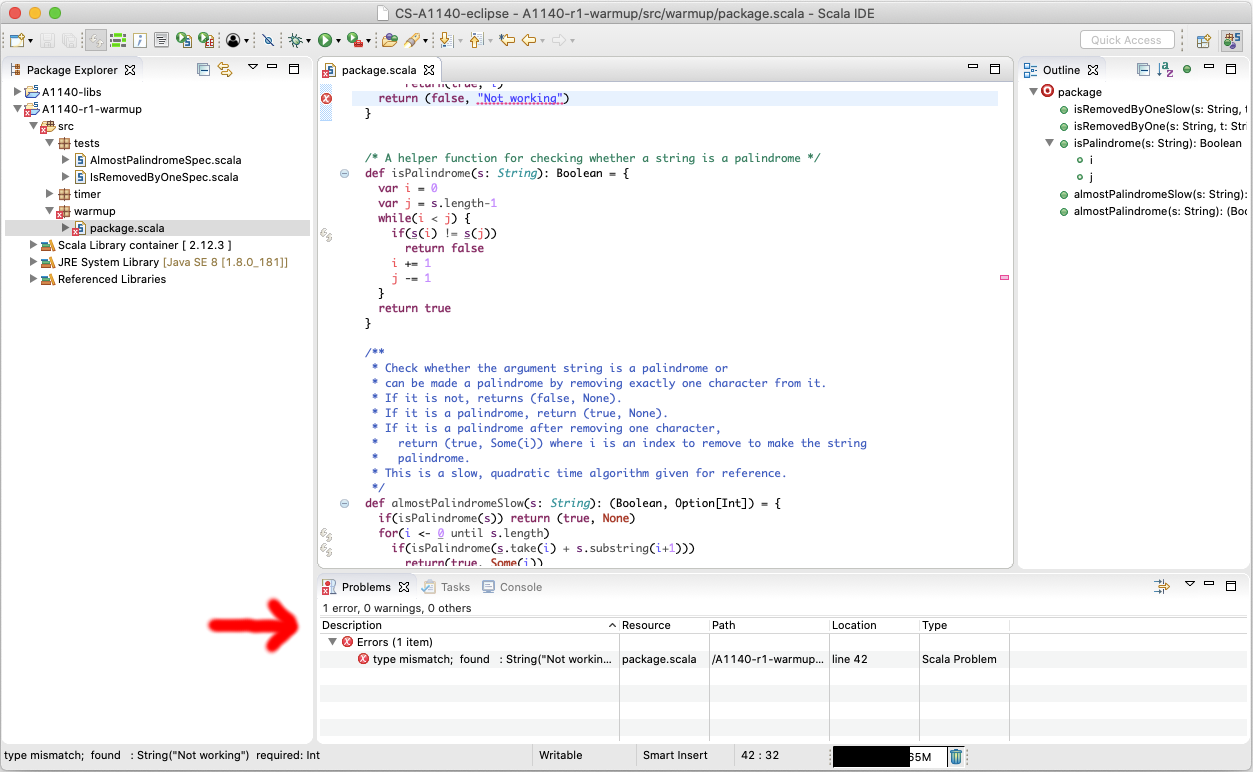Click the Open Type folder icon in toolbar

pos(389,40)
